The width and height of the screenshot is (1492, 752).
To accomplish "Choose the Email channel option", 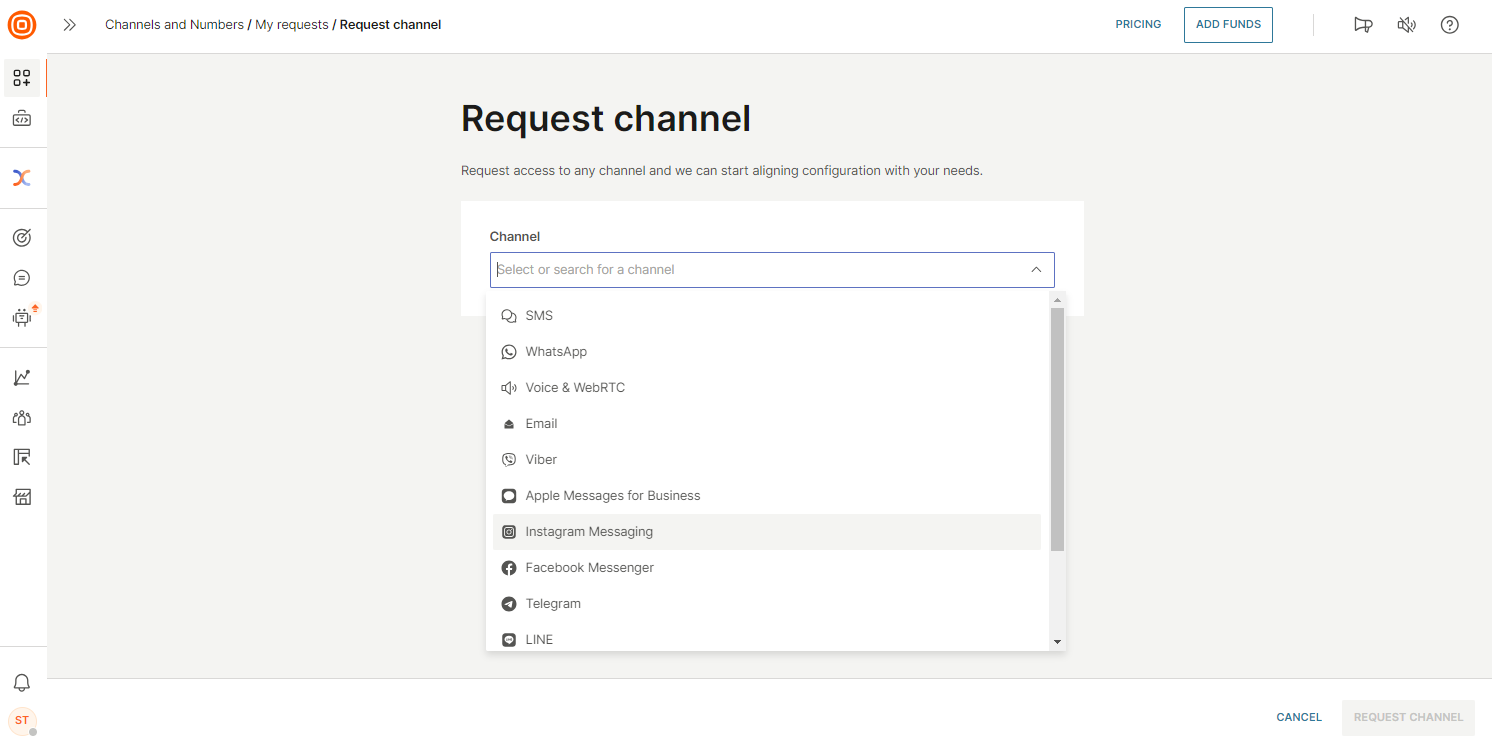I will 767,424.
